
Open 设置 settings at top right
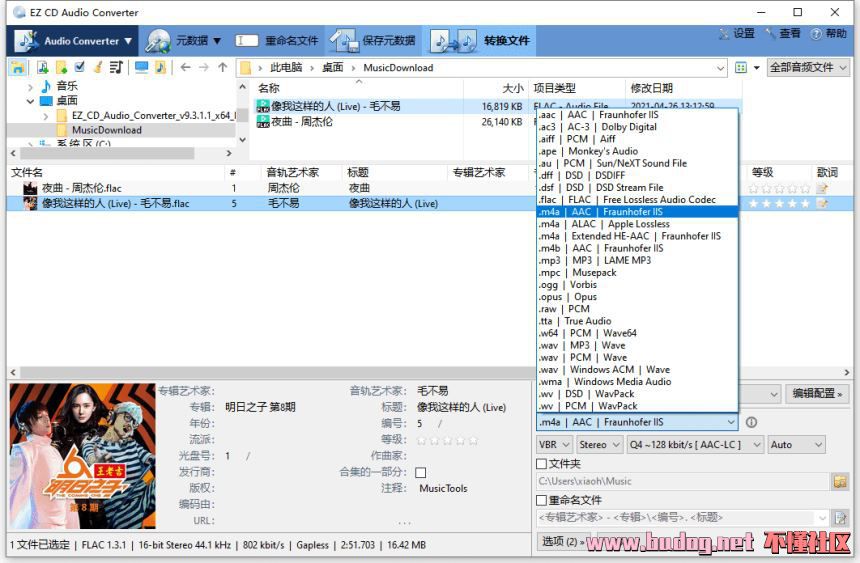pos(736,33)
